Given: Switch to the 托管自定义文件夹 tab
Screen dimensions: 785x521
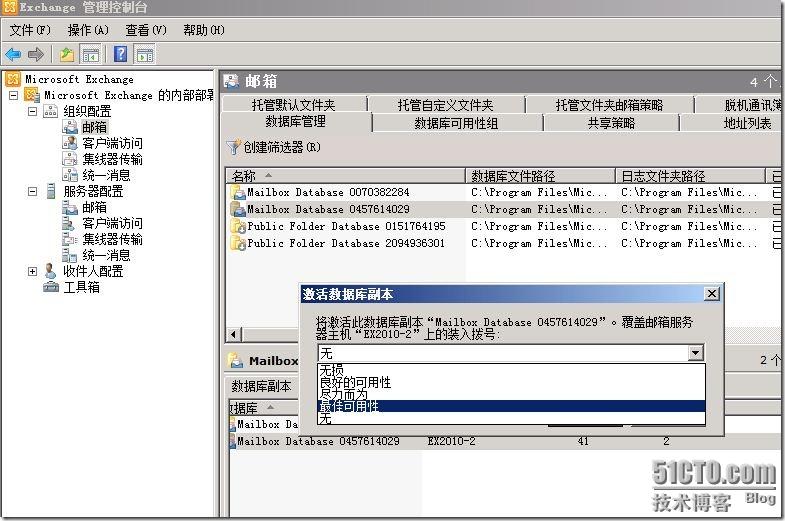Looking at the screenshot, I should coord(446,105).
